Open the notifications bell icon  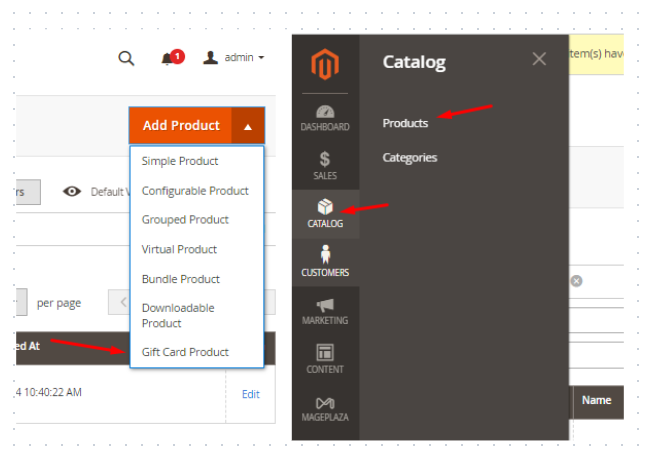(168, 58)
